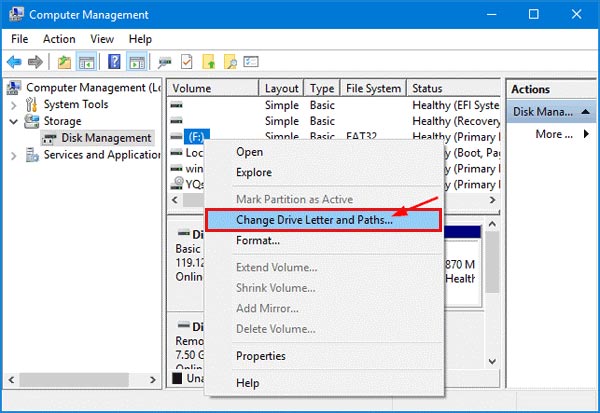600x413 pixels.
Task: Click Properties in context menu
Action: 260,355
